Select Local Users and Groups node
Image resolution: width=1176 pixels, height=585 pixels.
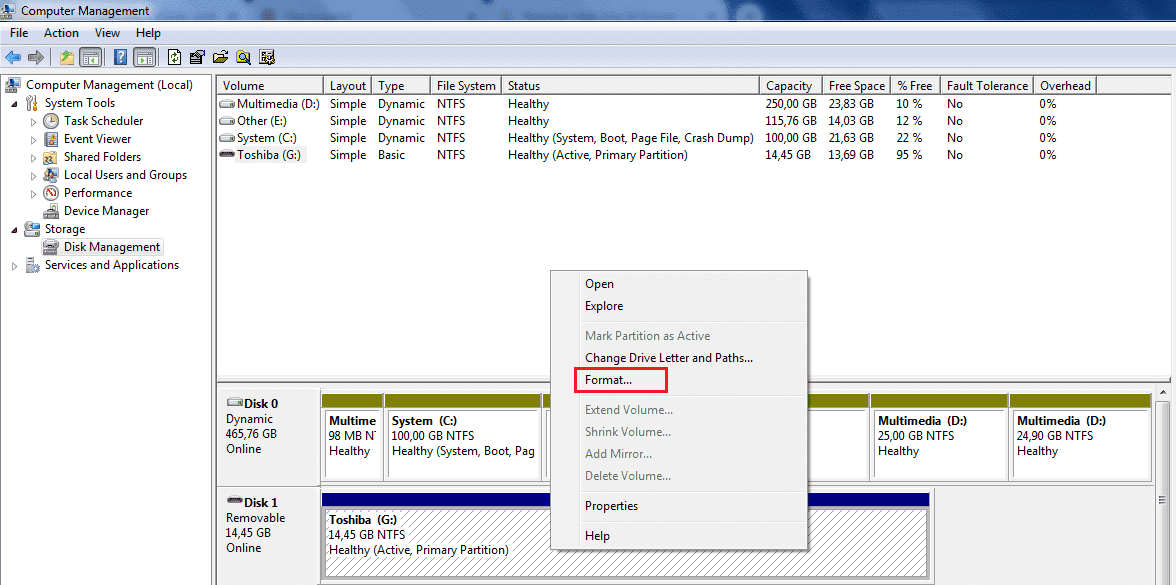125,175
